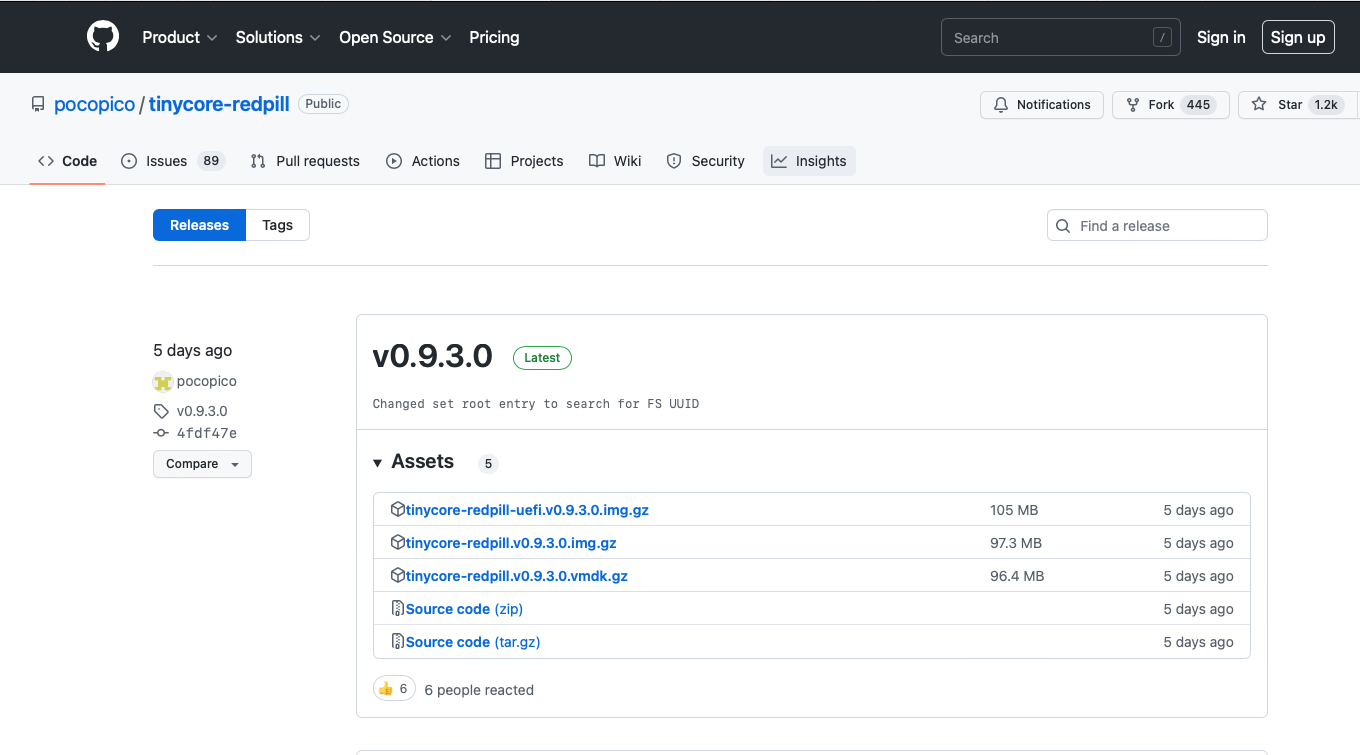Viewport: 1360px width, 755px height.
Task: Click the thumbs up reaction icon
Action: [386, 689]
